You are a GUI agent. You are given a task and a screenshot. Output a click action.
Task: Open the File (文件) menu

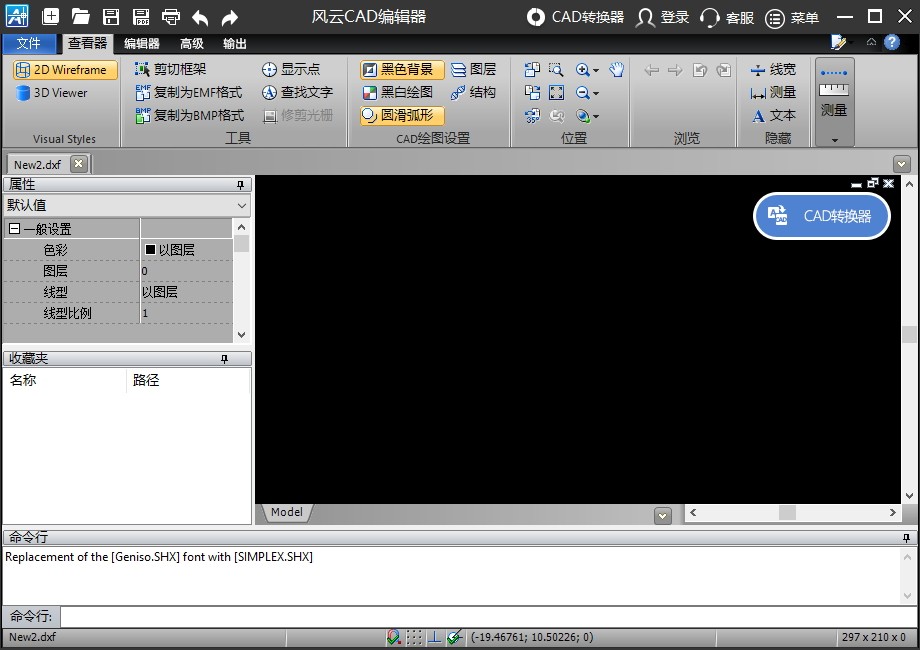29,44
